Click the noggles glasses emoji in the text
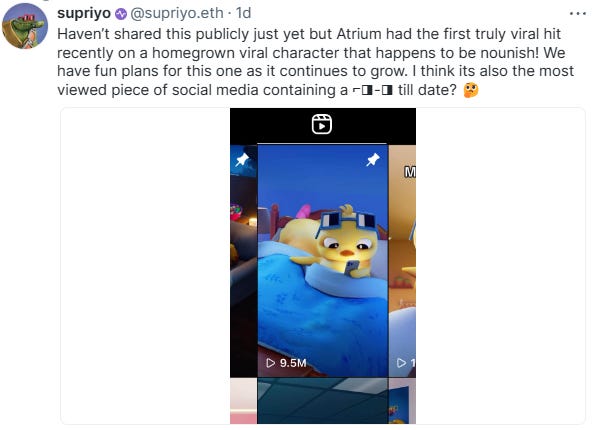 (x=373, y=91)
